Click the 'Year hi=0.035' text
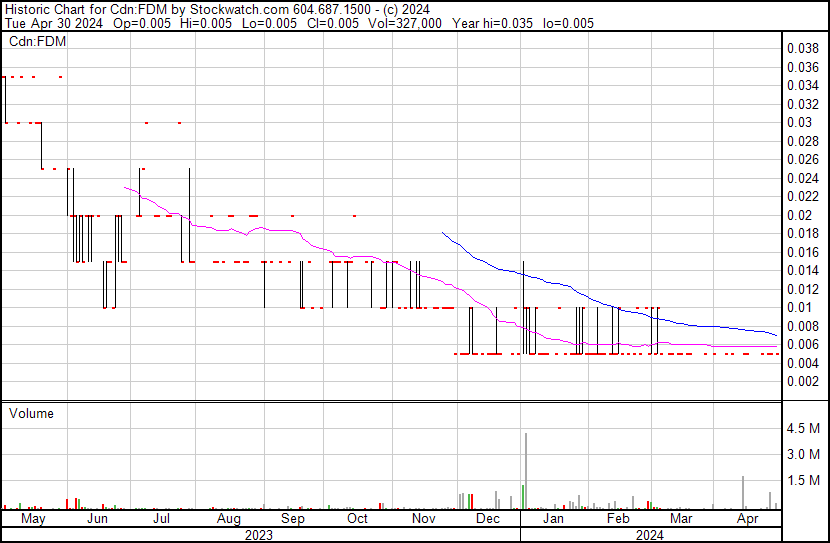 tap(492, 23)
